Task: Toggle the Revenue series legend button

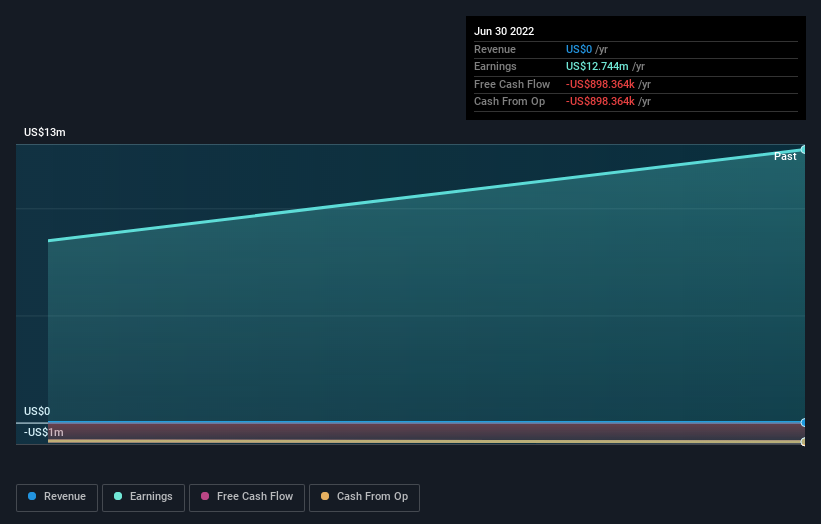Action: (57, 497)
